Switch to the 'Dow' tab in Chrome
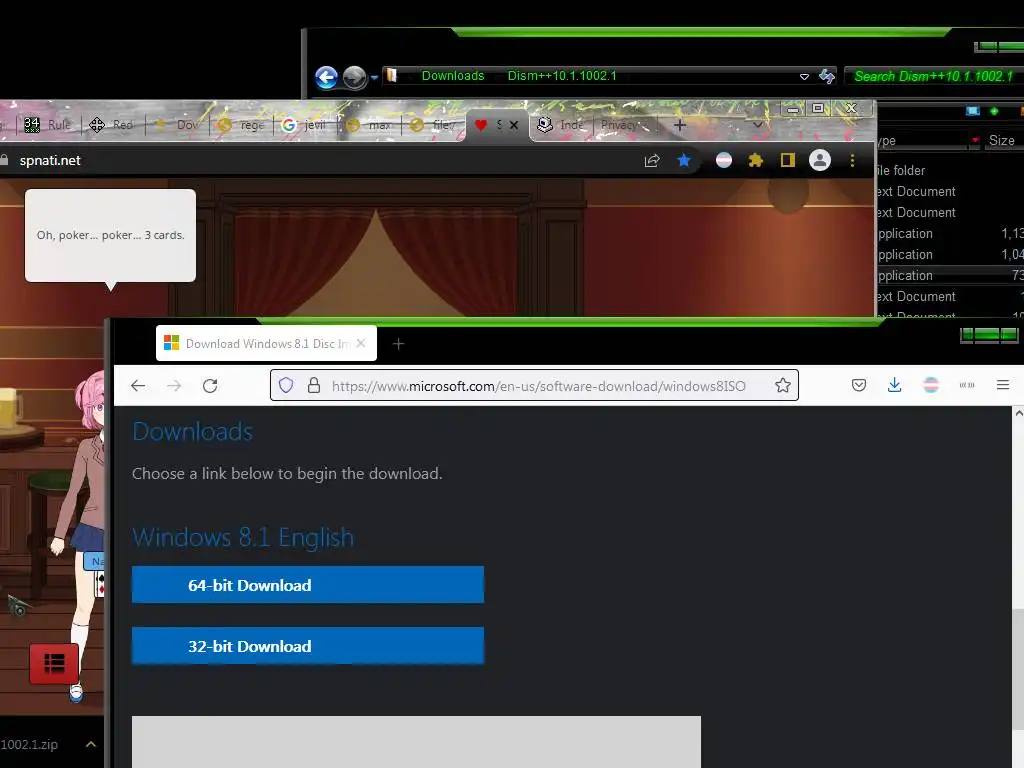This screenshot has width=1024, height=768. click(x=177, y=125)
